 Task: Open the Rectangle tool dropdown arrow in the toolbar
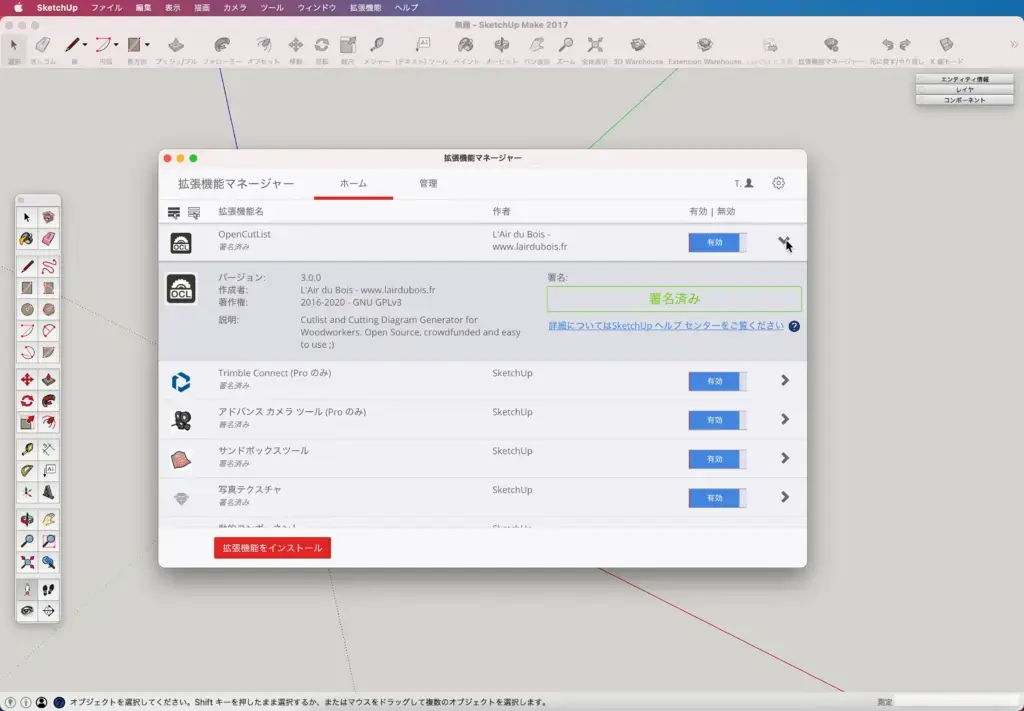(147, 45)
